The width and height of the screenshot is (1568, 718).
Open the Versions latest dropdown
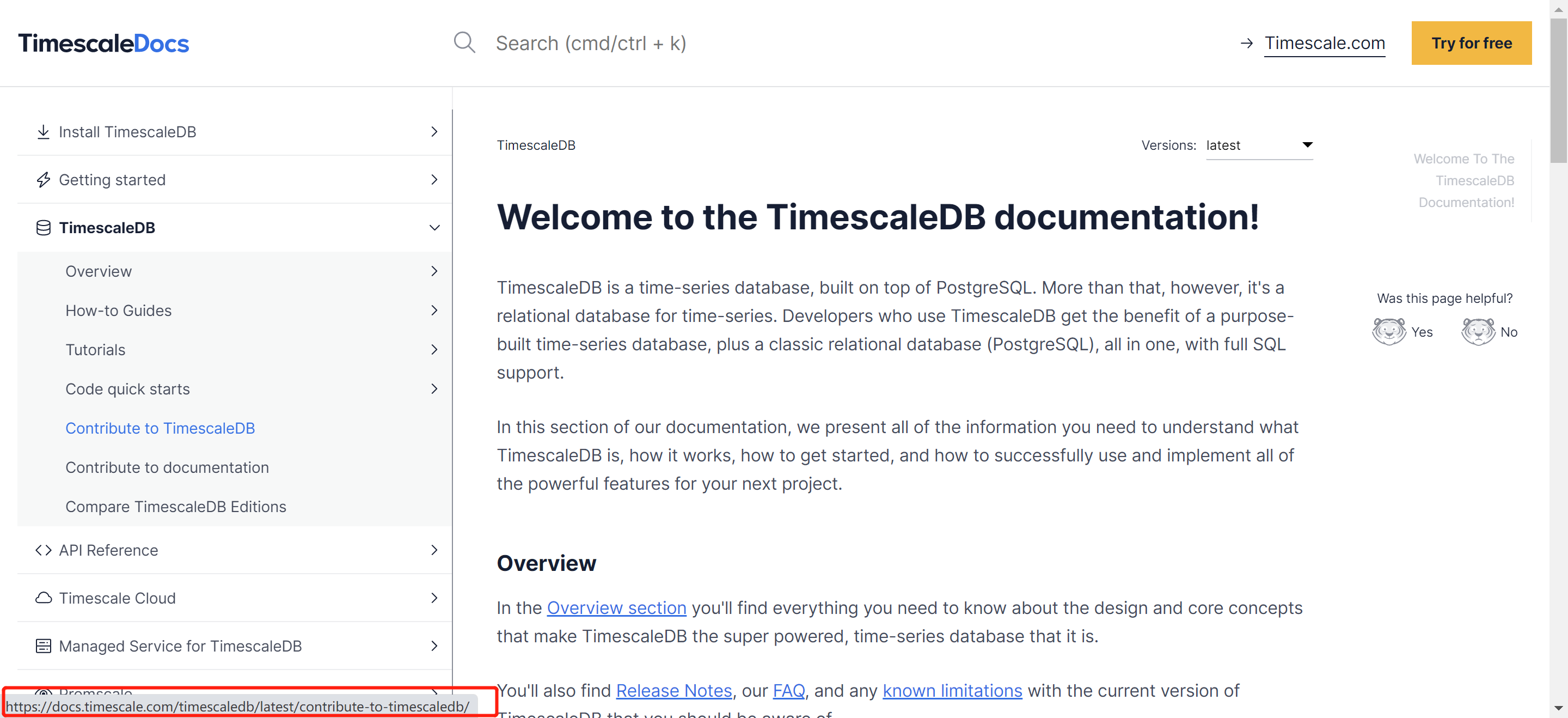pos(1259,145)
